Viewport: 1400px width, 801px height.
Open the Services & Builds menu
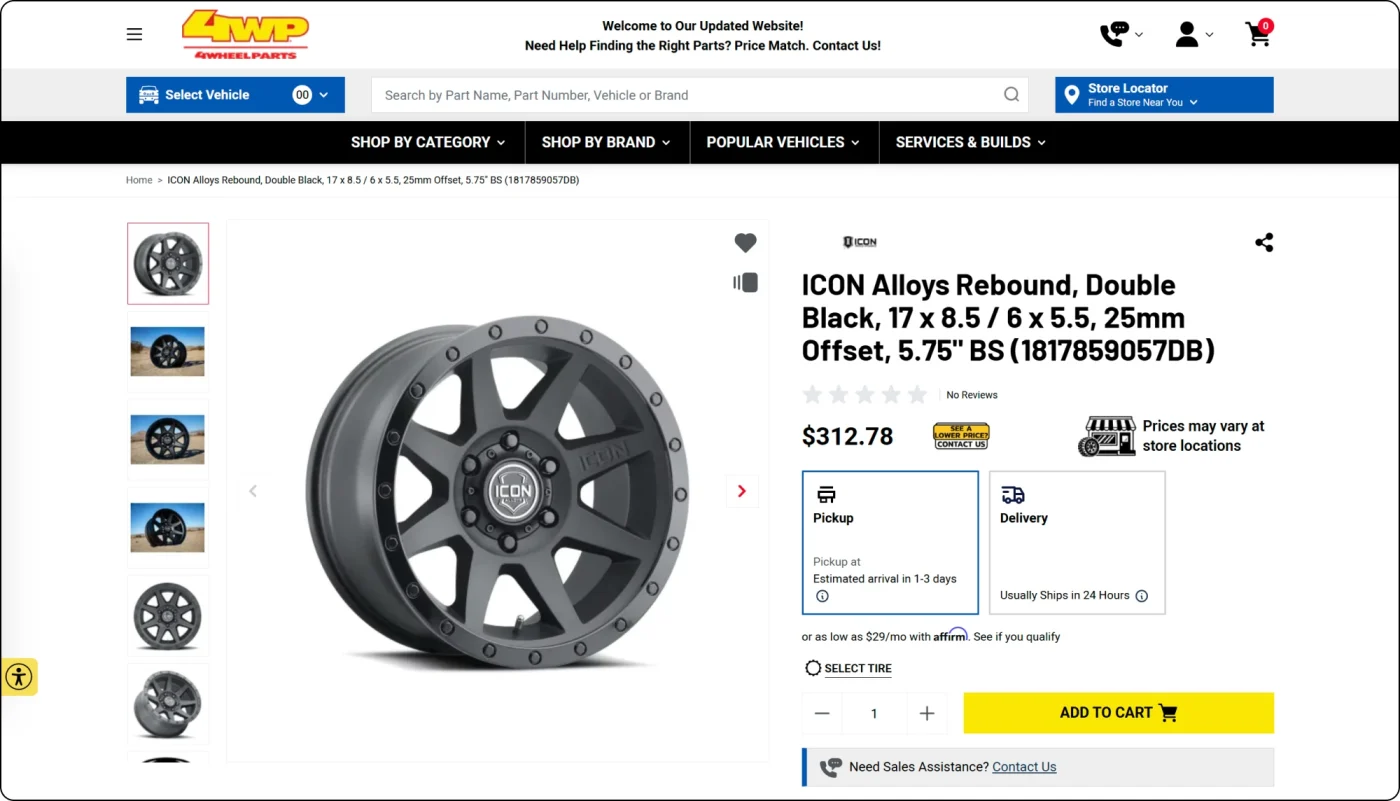971,142
